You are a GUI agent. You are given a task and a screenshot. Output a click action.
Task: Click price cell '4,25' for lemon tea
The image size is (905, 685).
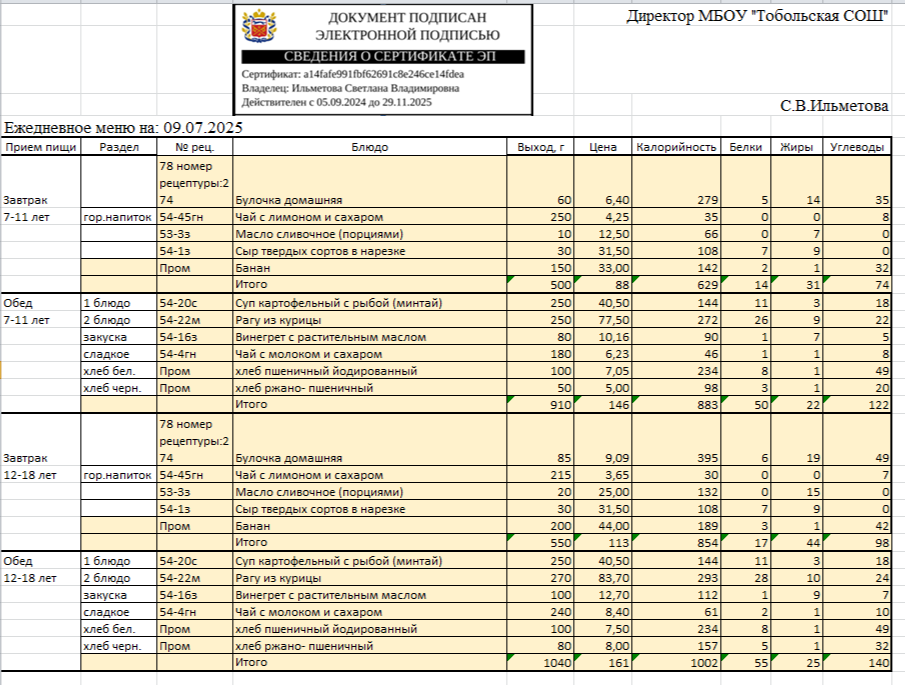point(603,217)
